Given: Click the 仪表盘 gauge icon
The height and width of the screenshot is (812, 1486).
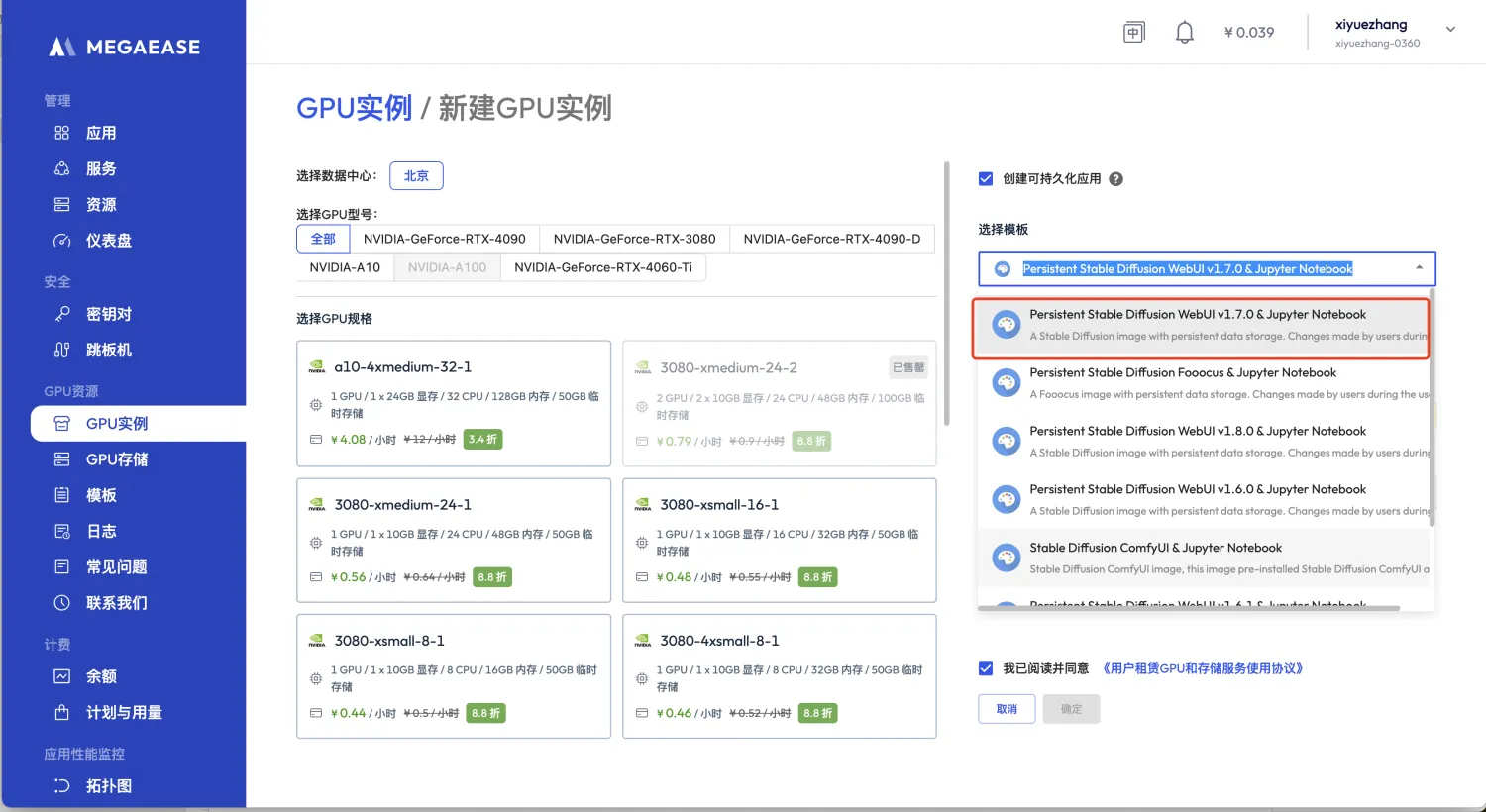Looking at the screenshot, I should [61, 241].
